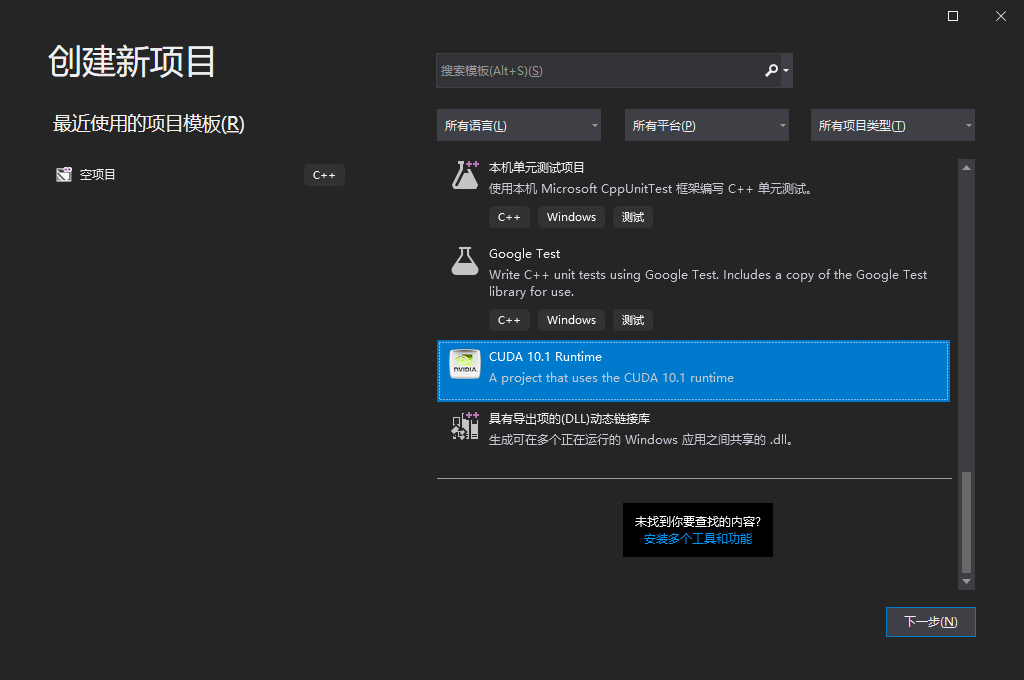Click the C++ tag under Google Test

click(x=509, y=319)
